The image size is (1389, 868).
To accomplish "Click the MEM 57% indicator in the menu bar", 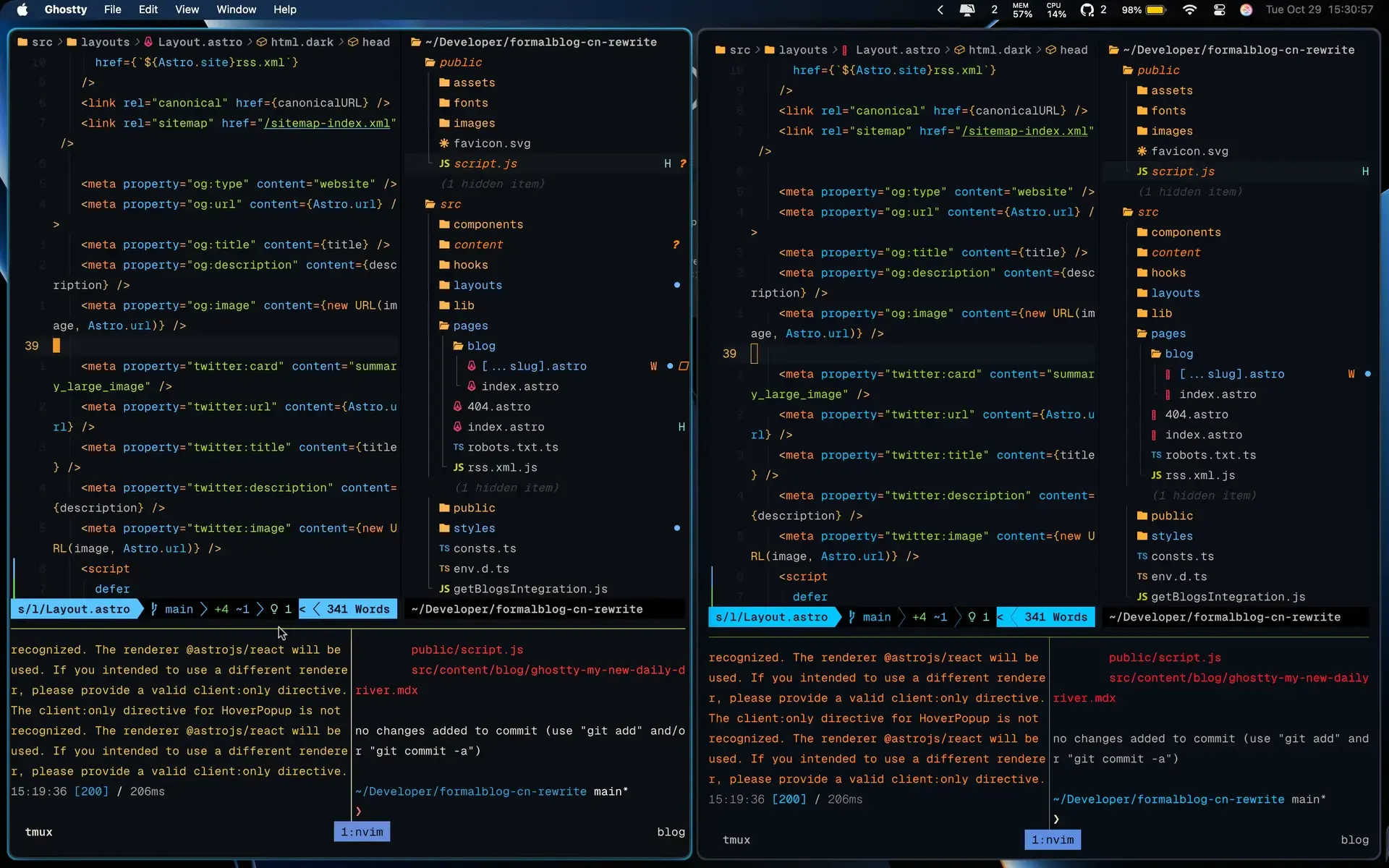I will [1022, 9].
